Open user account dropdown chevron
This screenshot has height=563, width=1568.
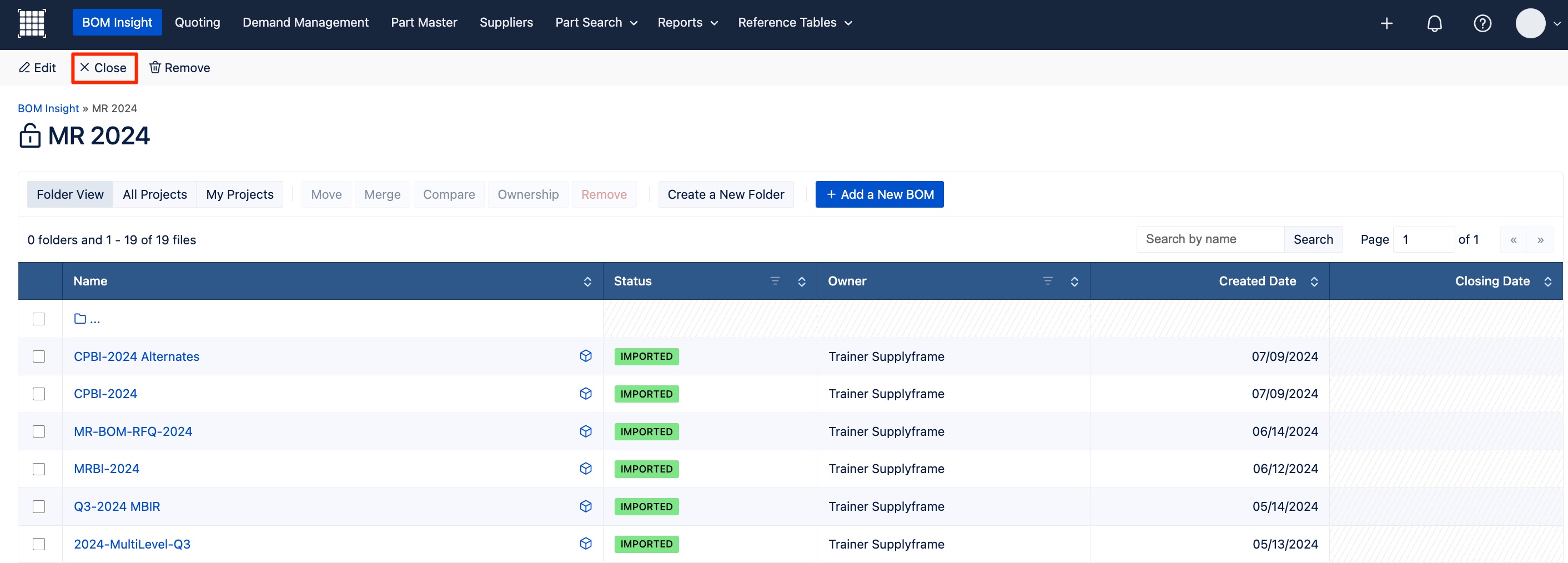click(1557, 24)
